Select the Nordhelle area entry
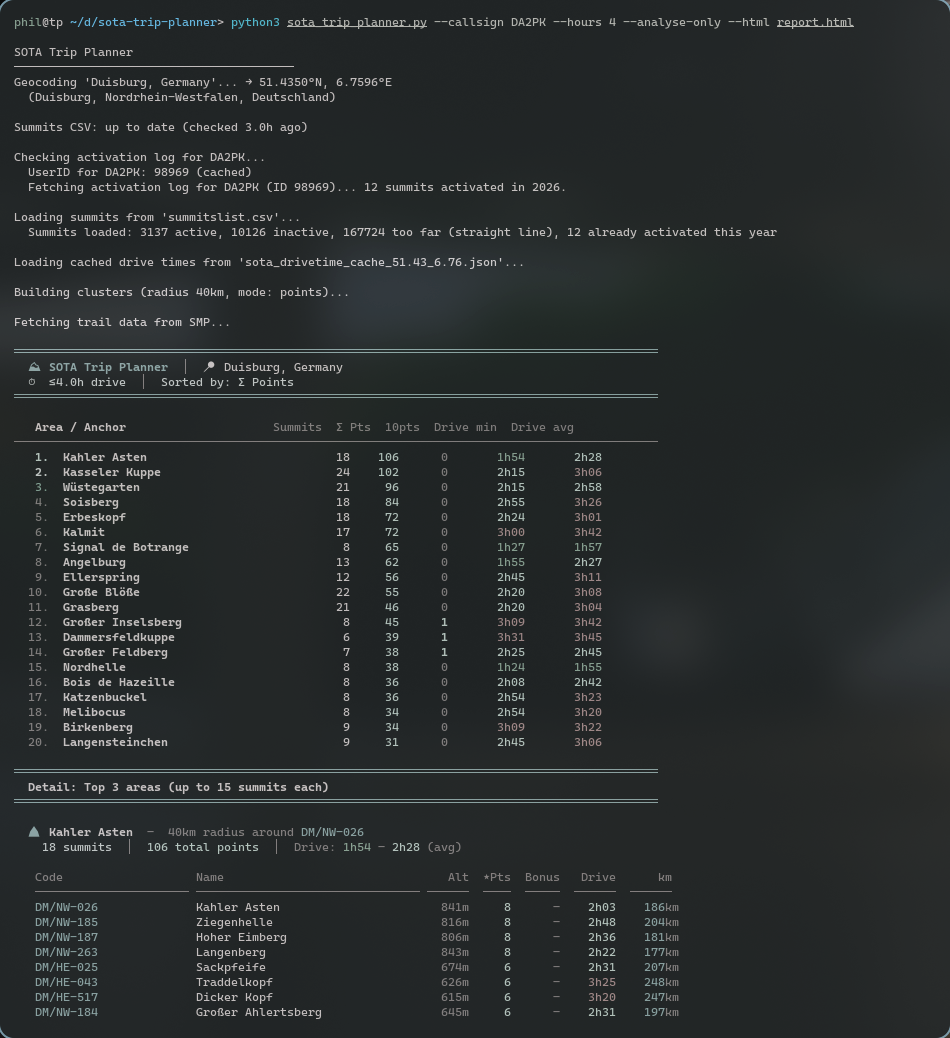 pyautogui.click(x=94, y=667)
